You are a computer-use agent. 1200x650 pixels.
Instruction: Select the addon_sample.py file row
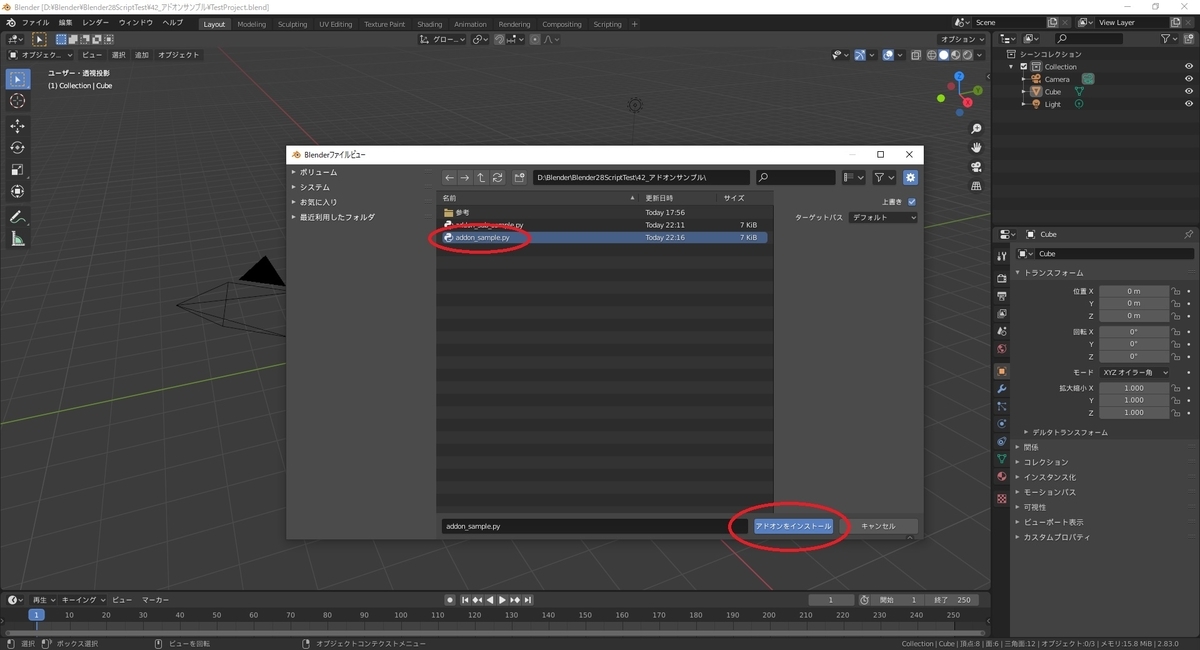tap(604, 238)
